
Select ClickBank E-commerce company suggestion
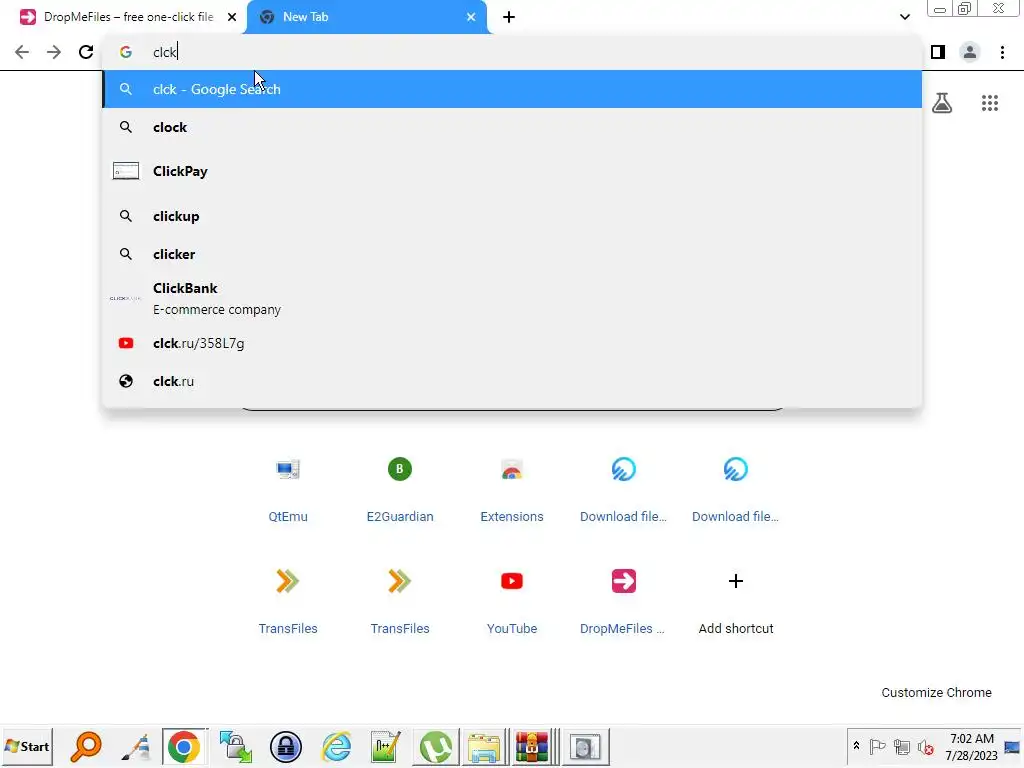pos(512,298)
